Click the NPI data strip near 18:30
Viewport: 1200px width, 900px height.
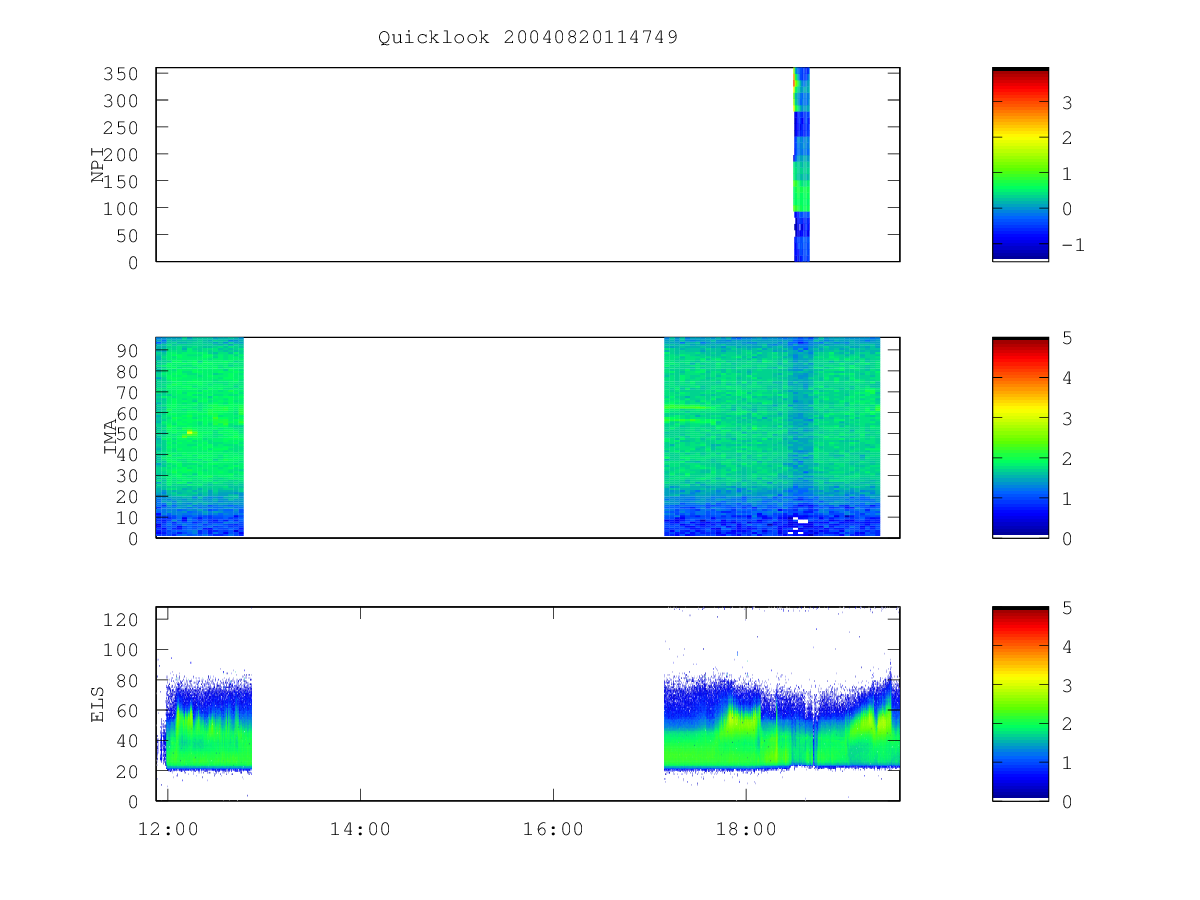[801, 164]
